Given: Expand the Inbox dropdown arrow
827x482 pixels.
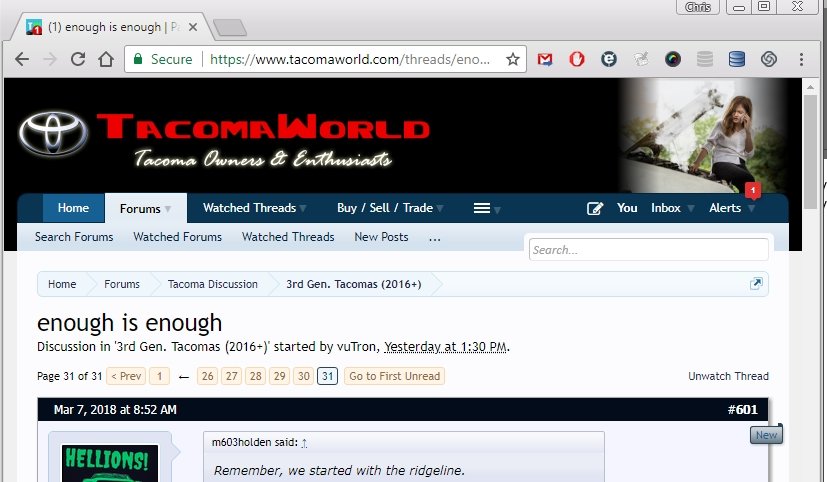Looking at the screenshot, I should point(690,209).
